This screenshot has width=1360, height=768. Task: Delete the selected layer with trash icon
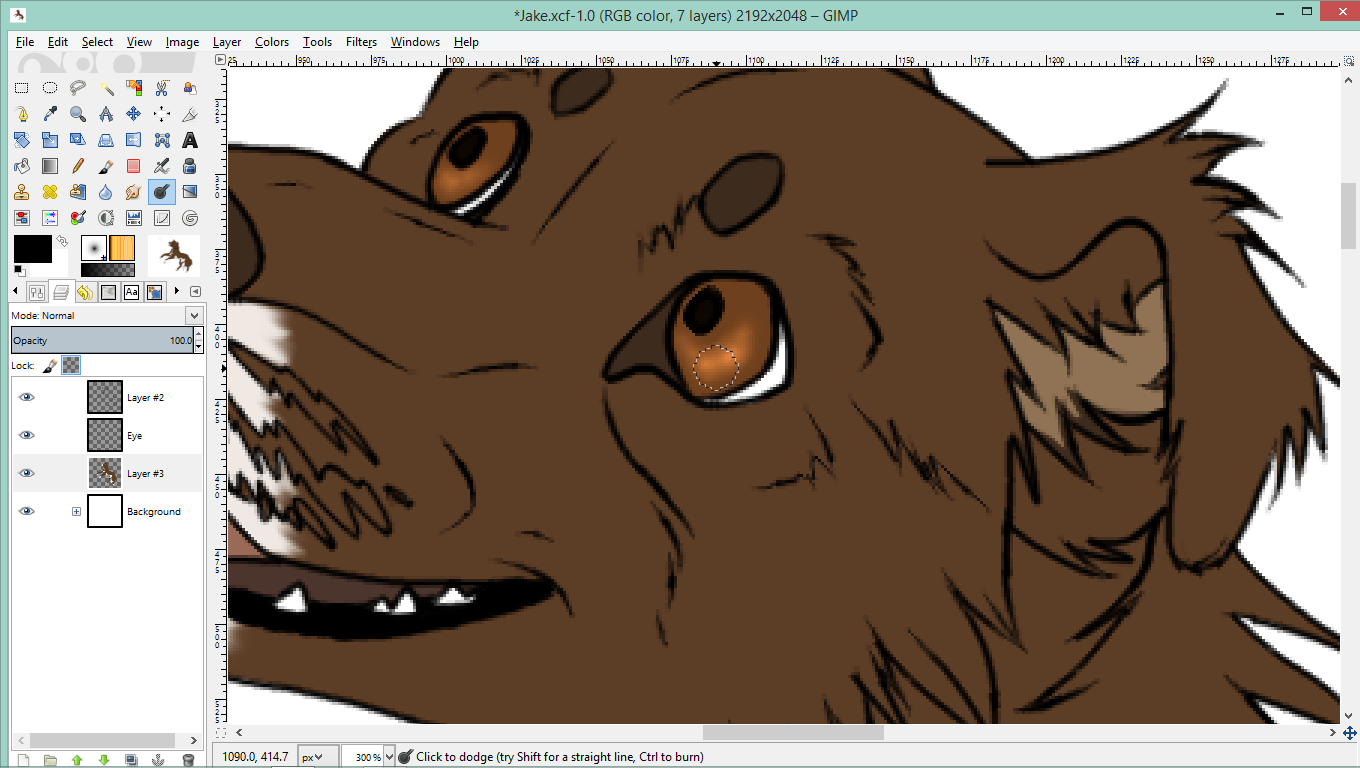pyautogui.click(x=187, y=761)
